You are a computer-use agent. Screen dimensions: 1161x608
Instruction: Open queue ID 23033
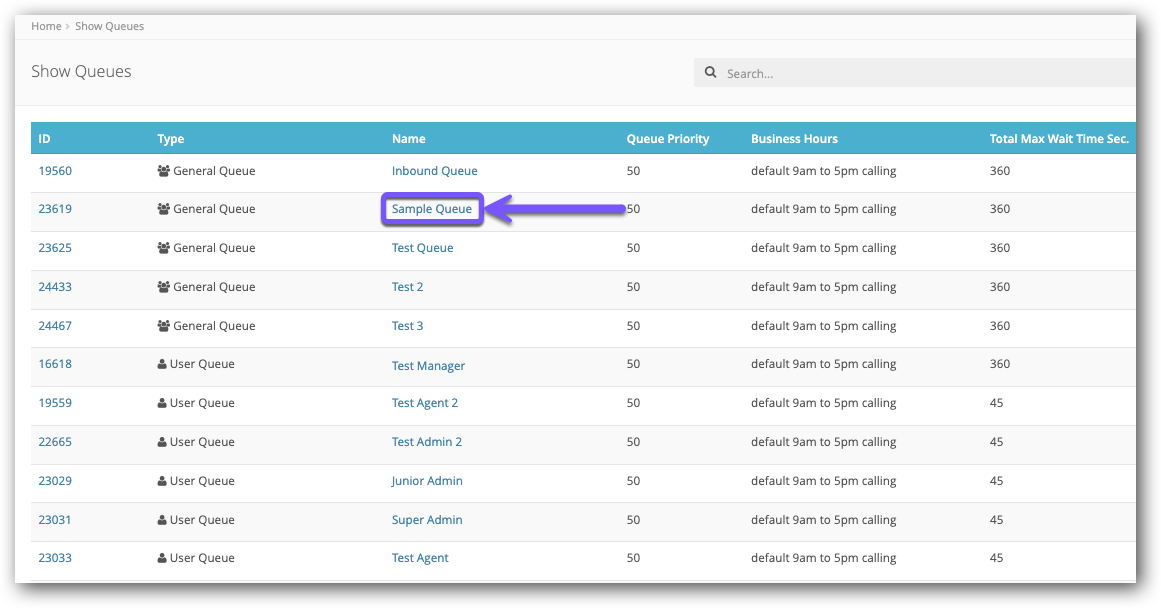coord(55,558)
